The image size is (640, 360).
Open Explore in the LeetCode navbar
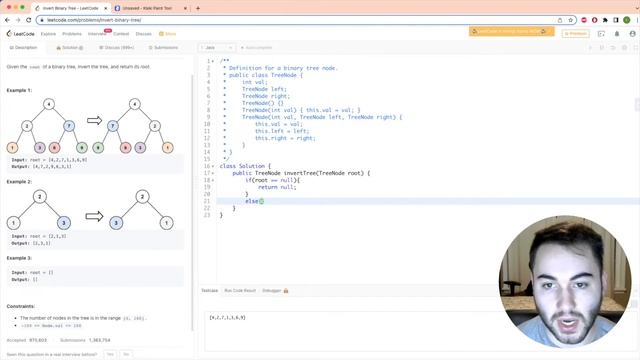(x=48, y=34)
